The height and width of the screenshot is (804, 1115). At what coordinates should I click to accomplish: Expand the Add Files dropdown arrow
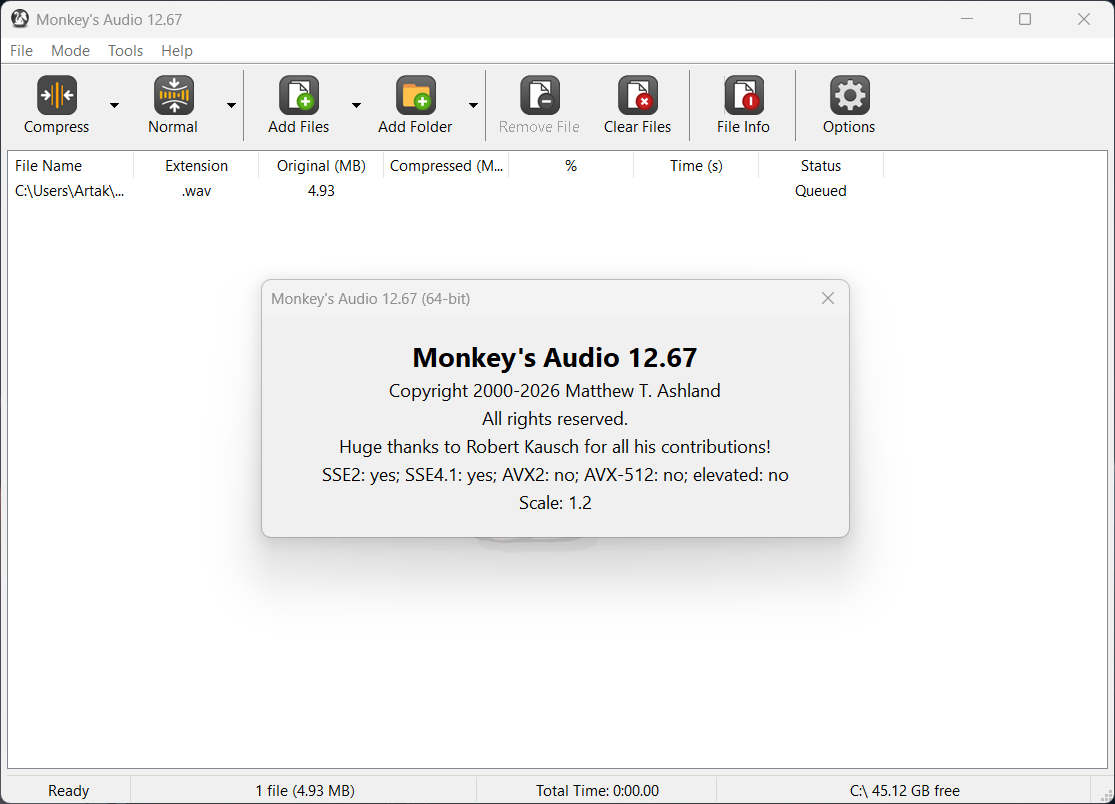(356, 105)
